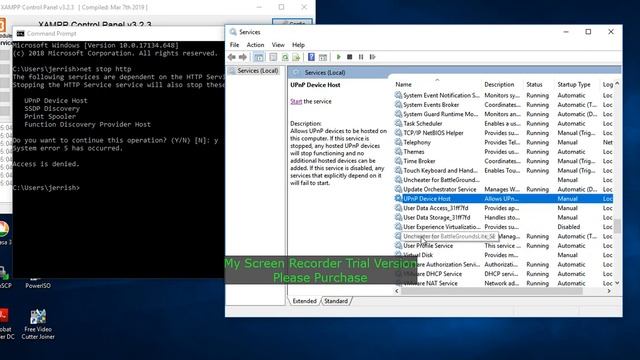Sort by the Status column header
Screen dimensions: 640x360
pyautogui.click(x=534, y=84)
